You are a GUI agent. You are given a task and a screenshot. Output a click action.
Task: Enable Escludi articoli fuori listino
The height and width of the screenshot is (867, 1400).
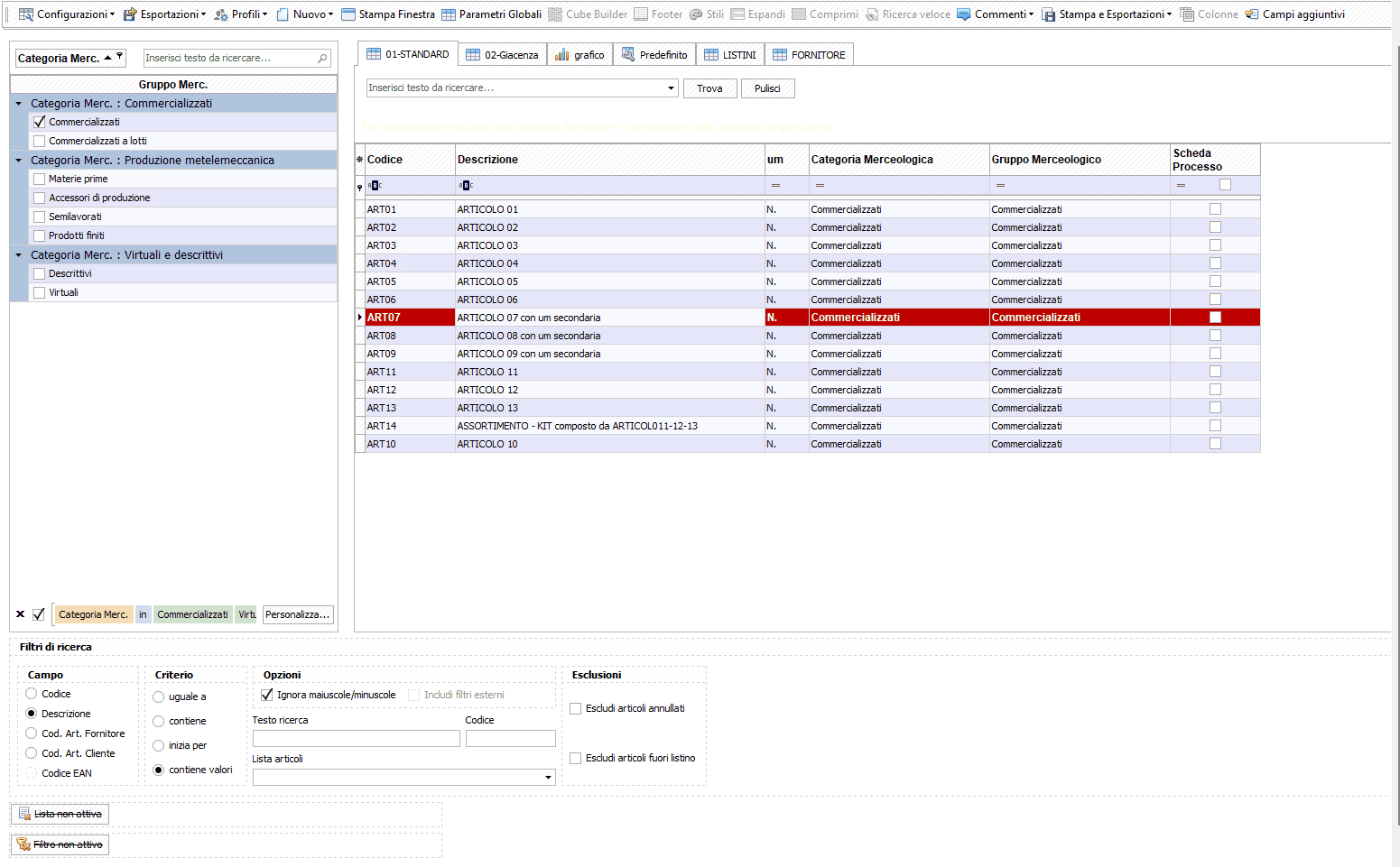point(575,758)
